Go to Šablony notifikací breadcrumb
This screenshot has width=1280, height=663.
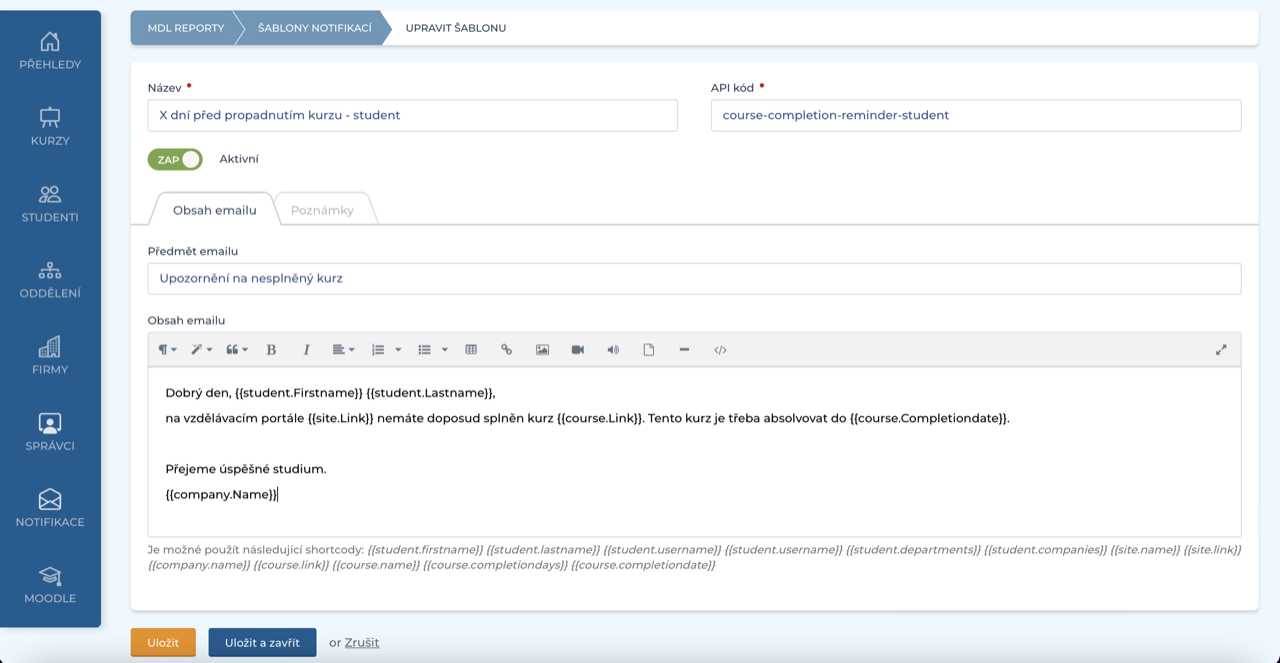[x=314, y=28]
